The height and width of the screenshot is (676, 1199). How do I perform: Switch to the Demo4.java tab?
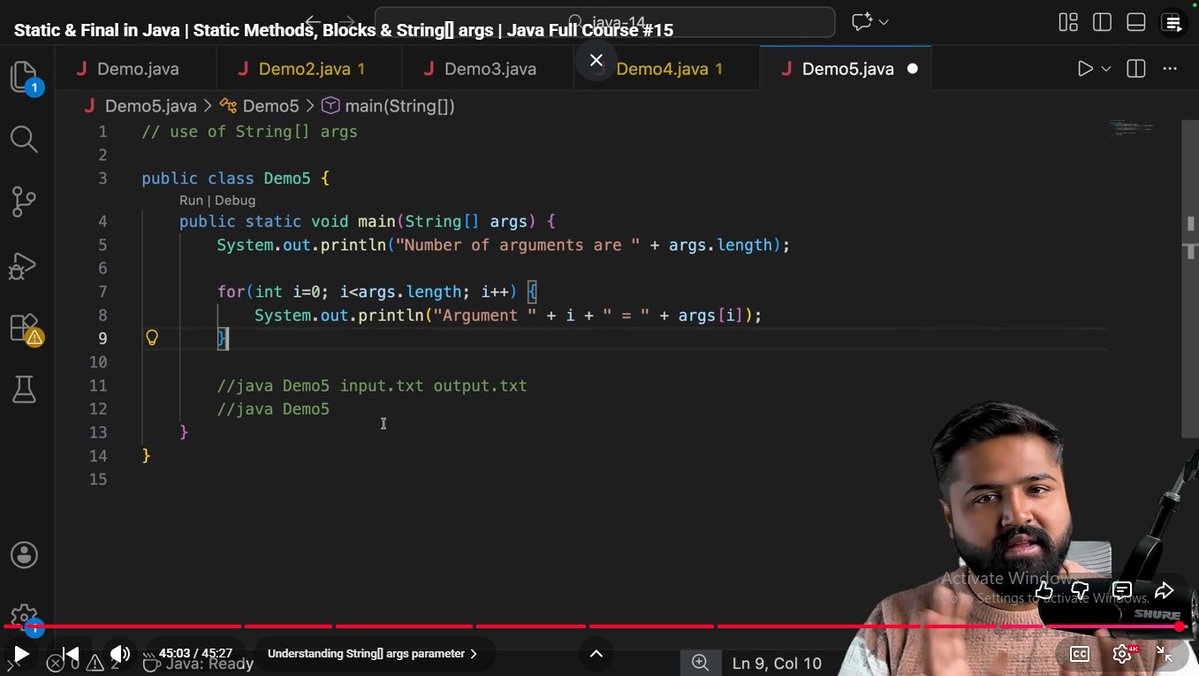point(667,69)
